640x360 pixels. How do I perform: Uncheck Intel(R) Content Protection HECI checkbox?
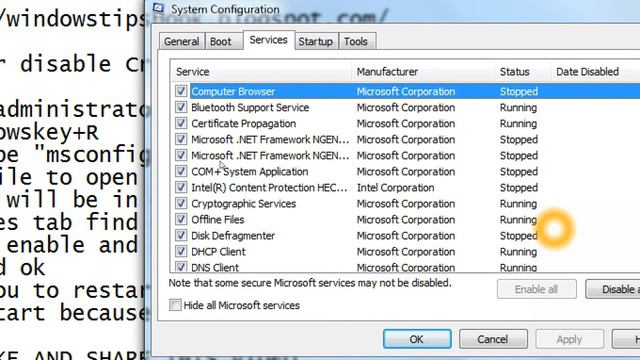[x=181, y=187]
